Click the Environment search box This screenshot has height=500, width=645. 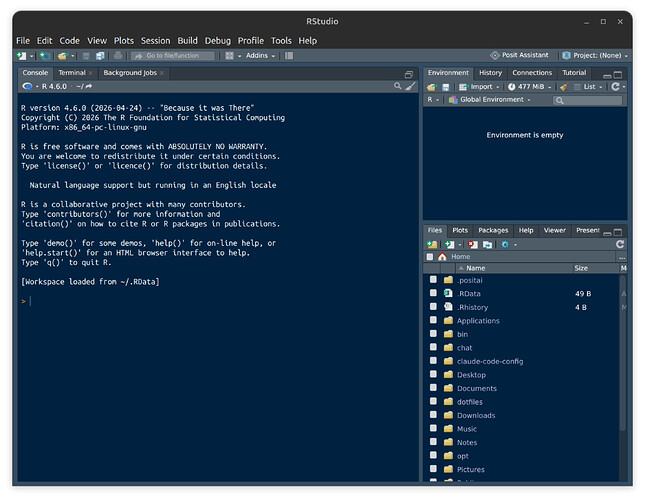(587, 100)
